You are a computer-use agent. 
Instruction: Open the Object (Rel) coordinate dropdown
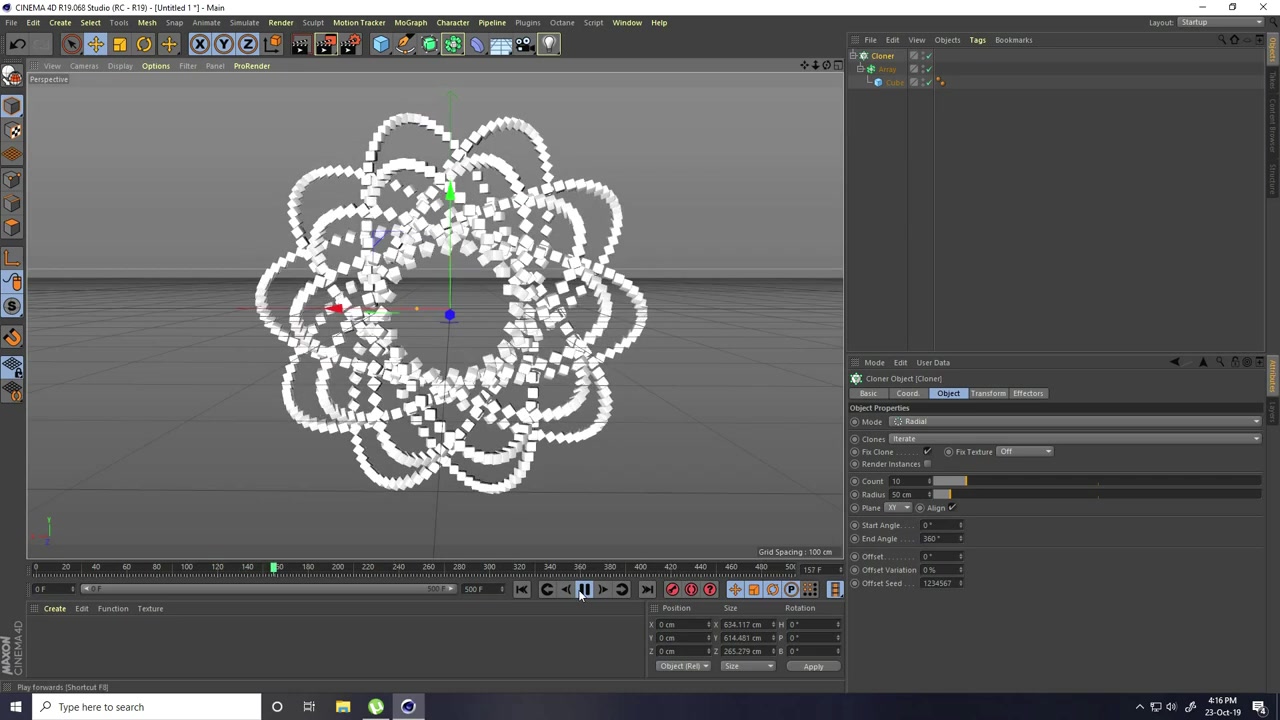point(683,666)
